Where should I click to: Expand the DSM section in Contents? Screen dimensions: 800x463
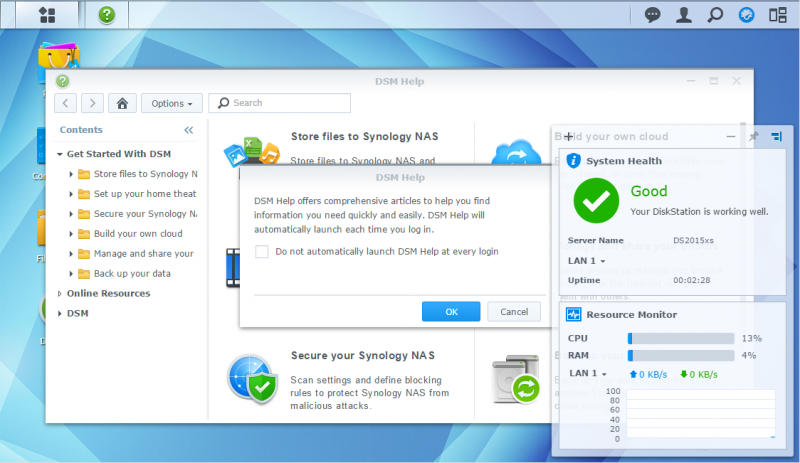tap(60, 313)
